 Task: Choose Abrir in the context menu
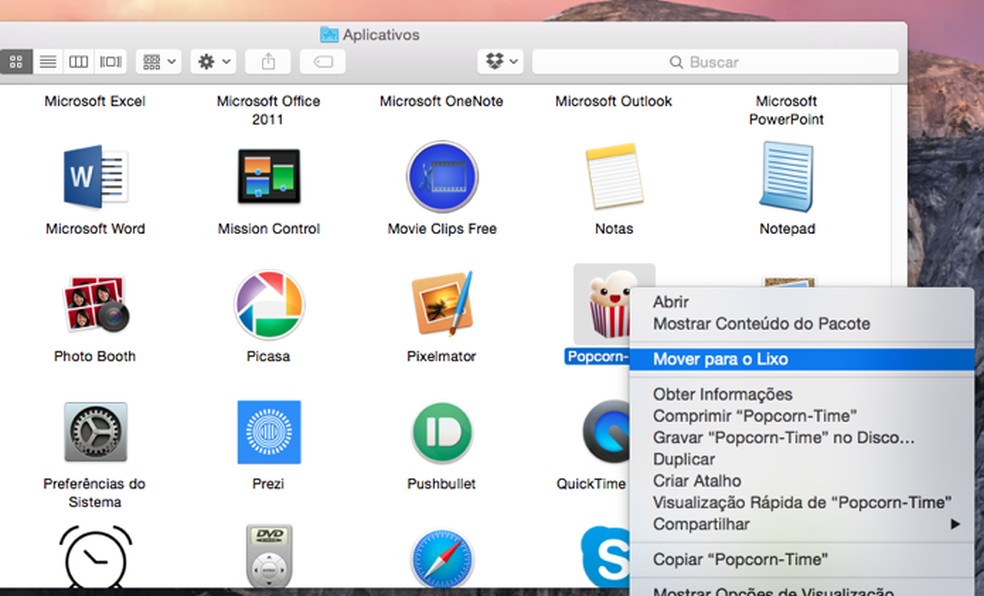(802, 302)
